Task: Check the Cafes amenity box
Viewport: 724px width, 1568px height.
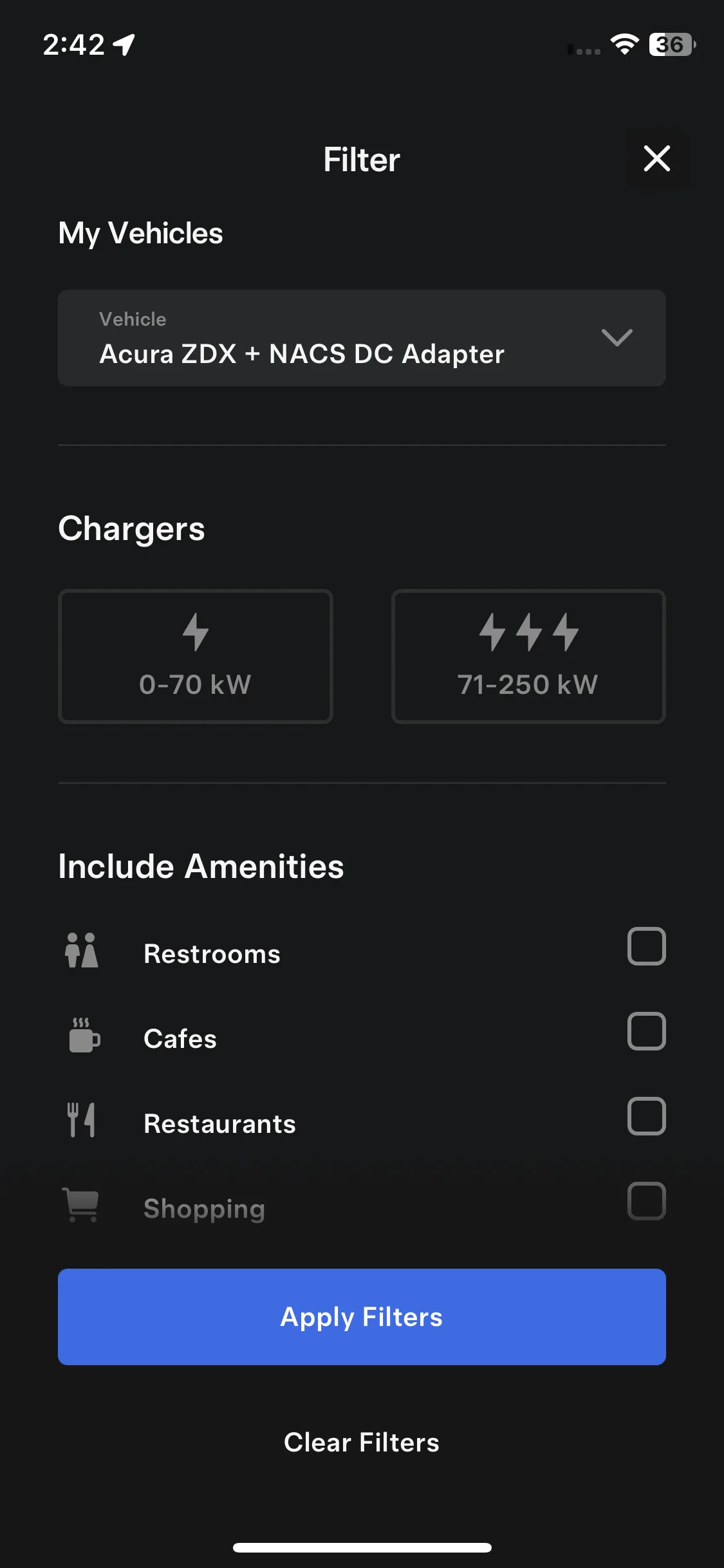Action: coord(646,1031)
